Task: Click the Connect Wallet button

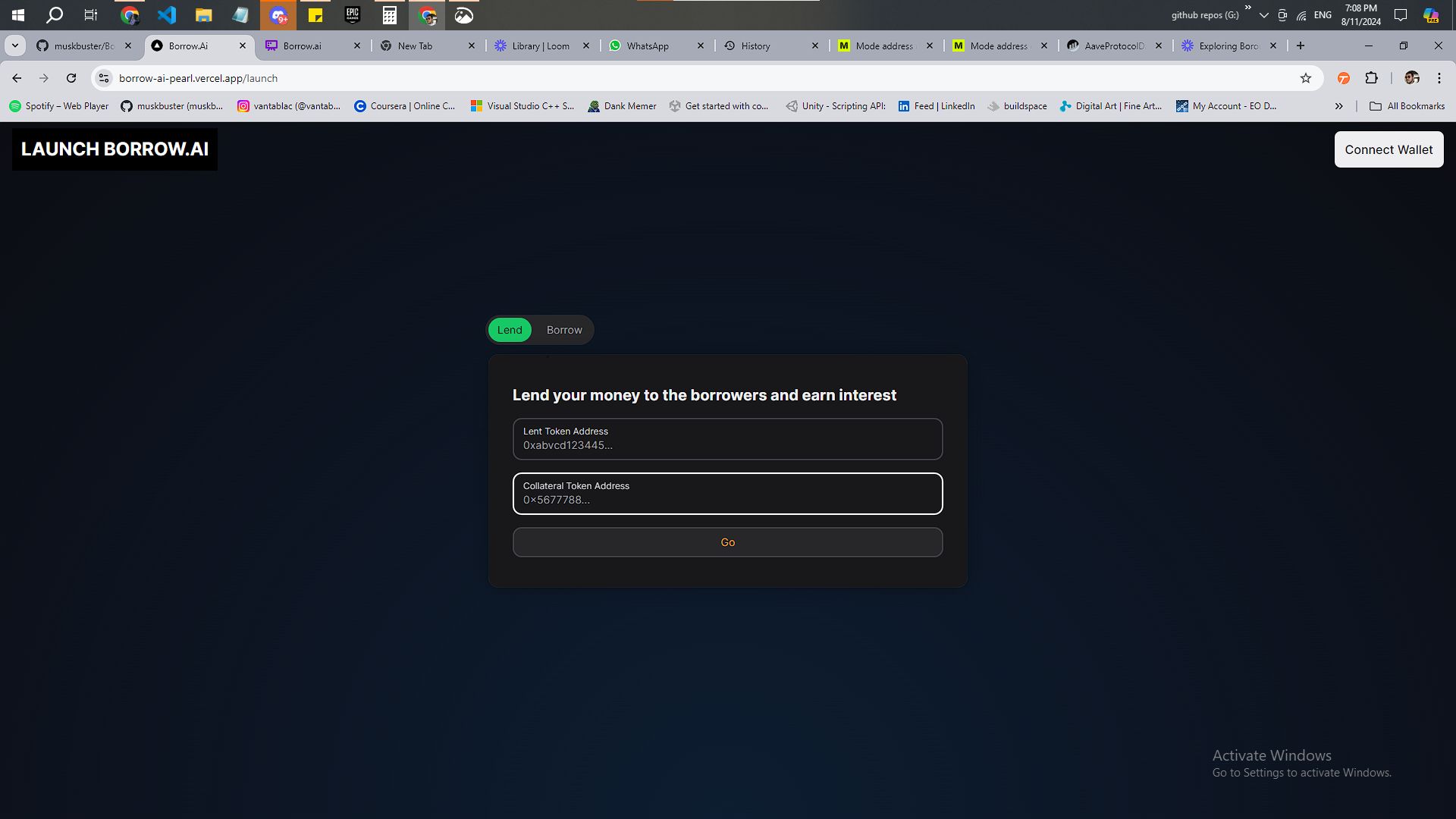Action: coord(1389,149)
